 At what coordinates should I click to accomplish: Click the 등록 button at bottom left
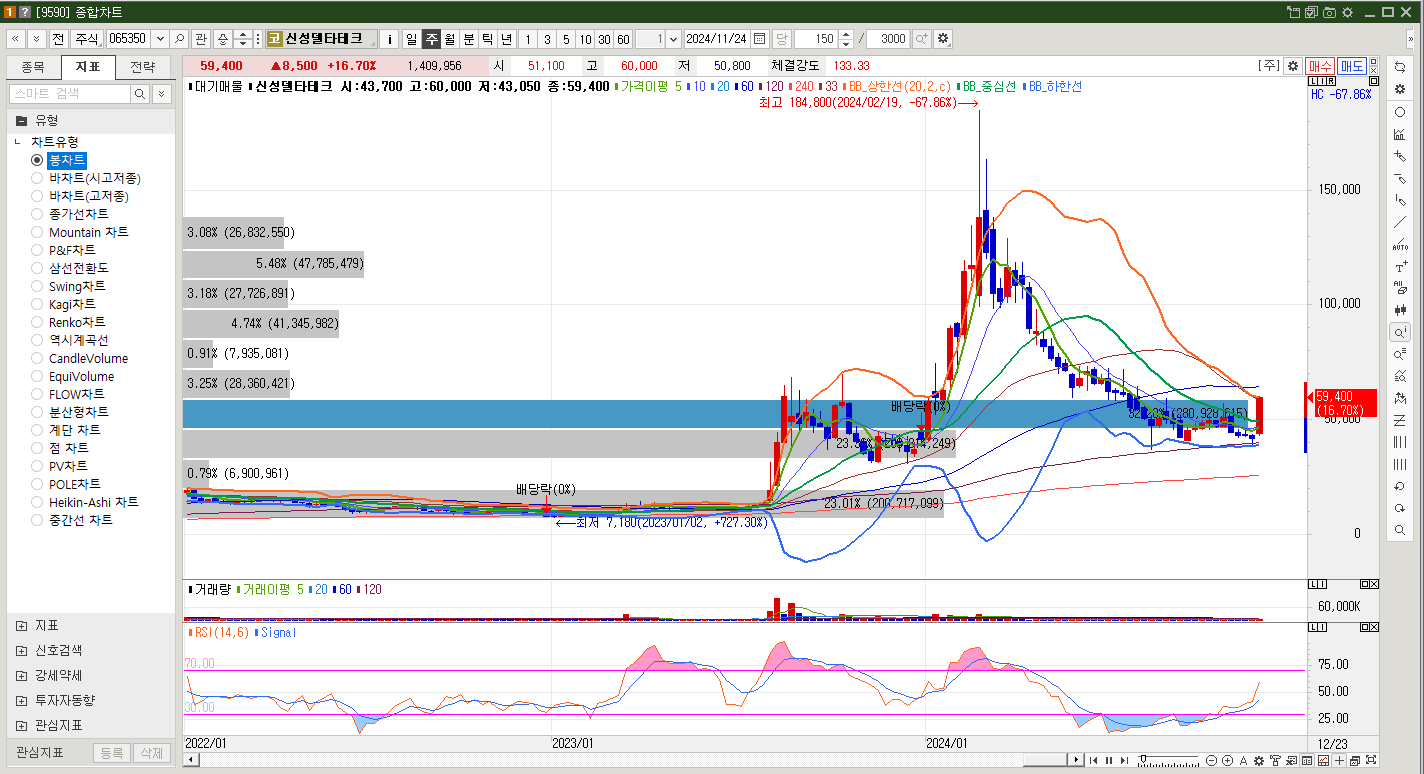click(112, 753)
